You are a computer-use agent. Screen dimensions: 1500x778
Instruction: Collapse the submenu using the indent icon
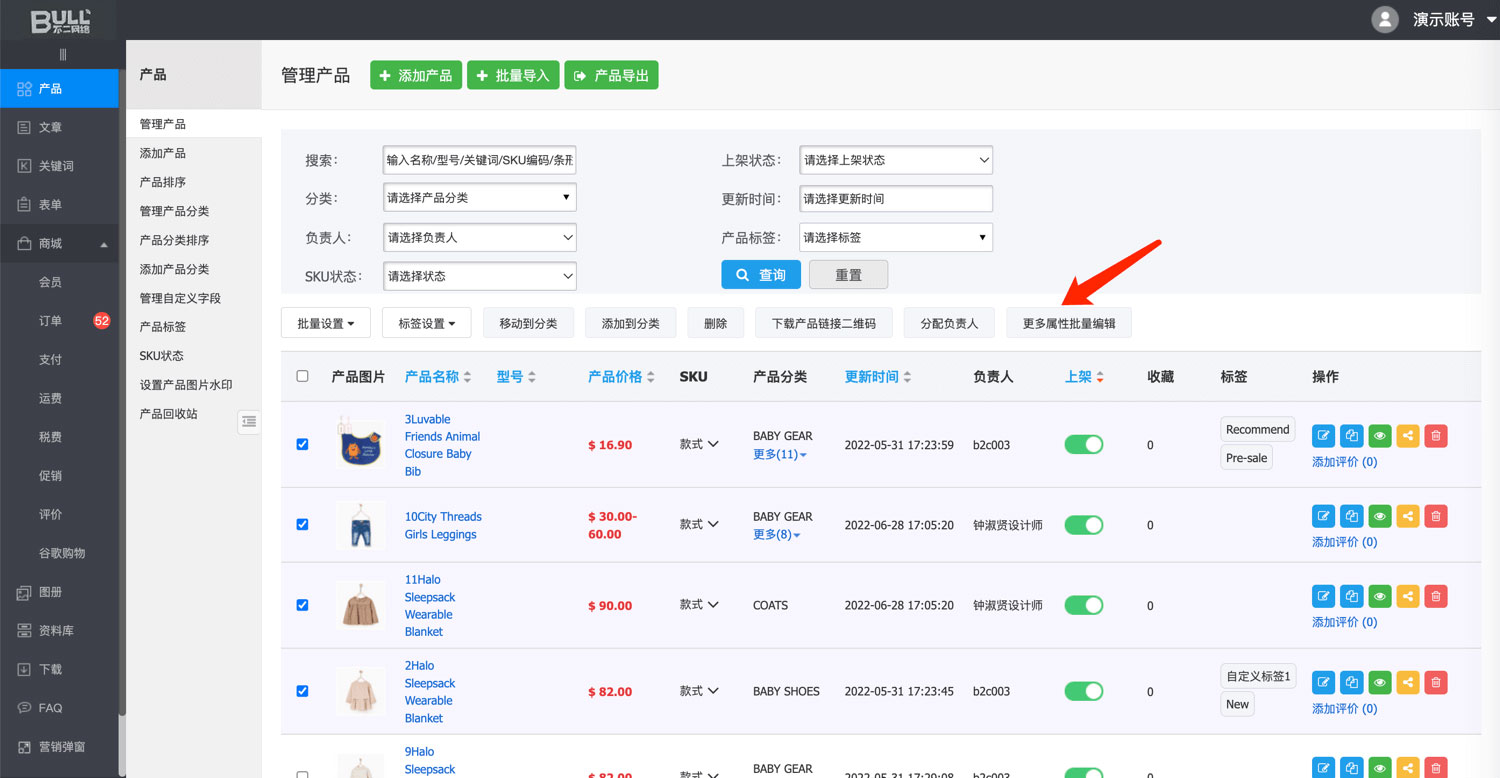coord(249,422)
